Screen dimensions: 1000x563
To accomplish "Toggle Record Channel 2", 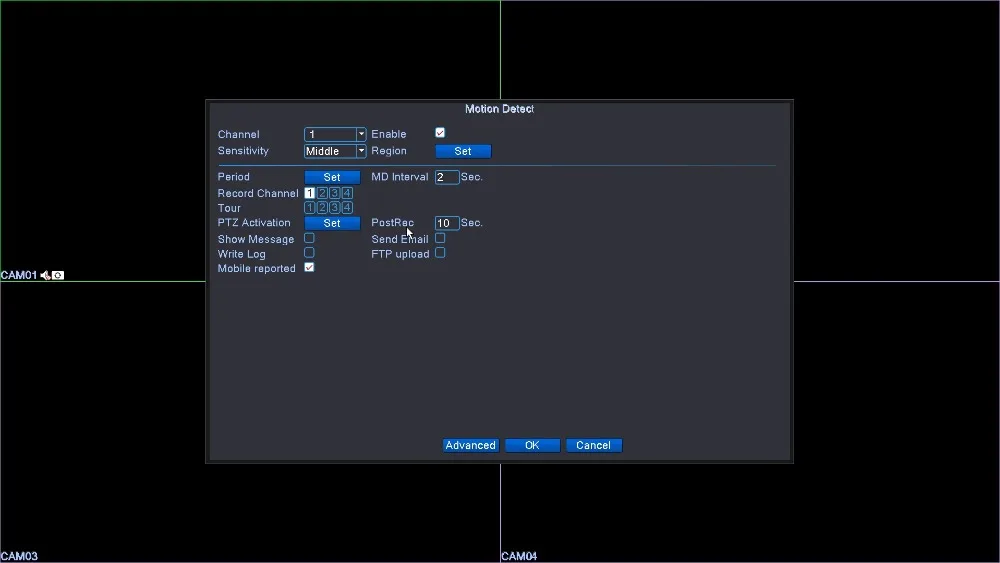I will pyautogui.click(x=322, y=193).
